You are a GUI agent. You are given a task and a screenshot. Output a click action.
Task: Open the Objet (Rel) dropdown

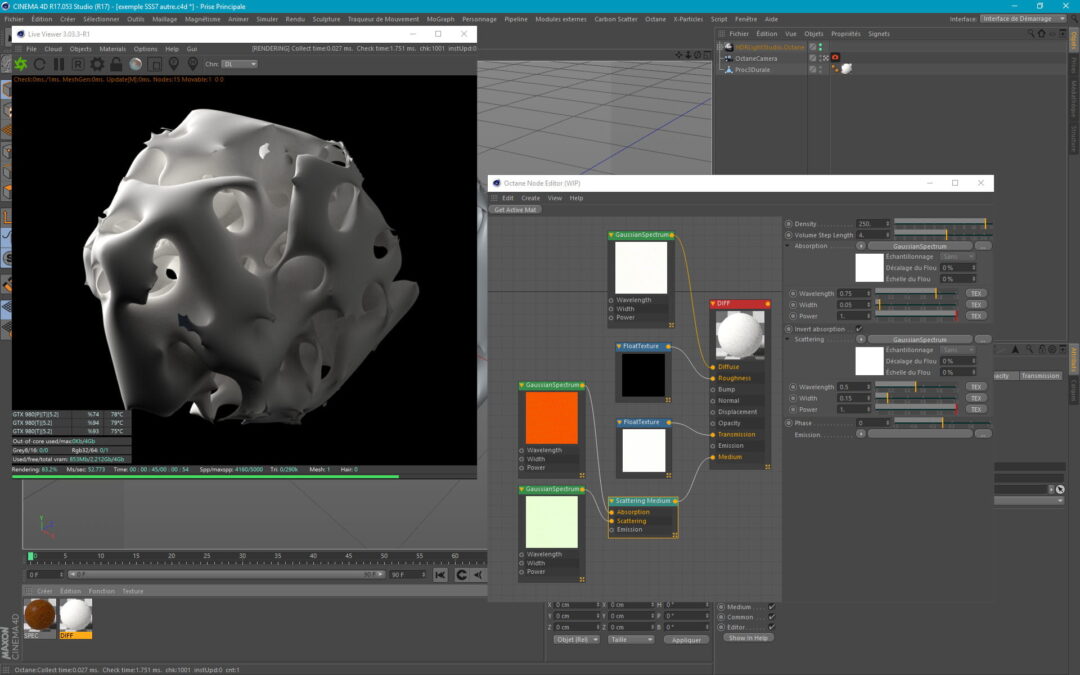tap(576, 639)
